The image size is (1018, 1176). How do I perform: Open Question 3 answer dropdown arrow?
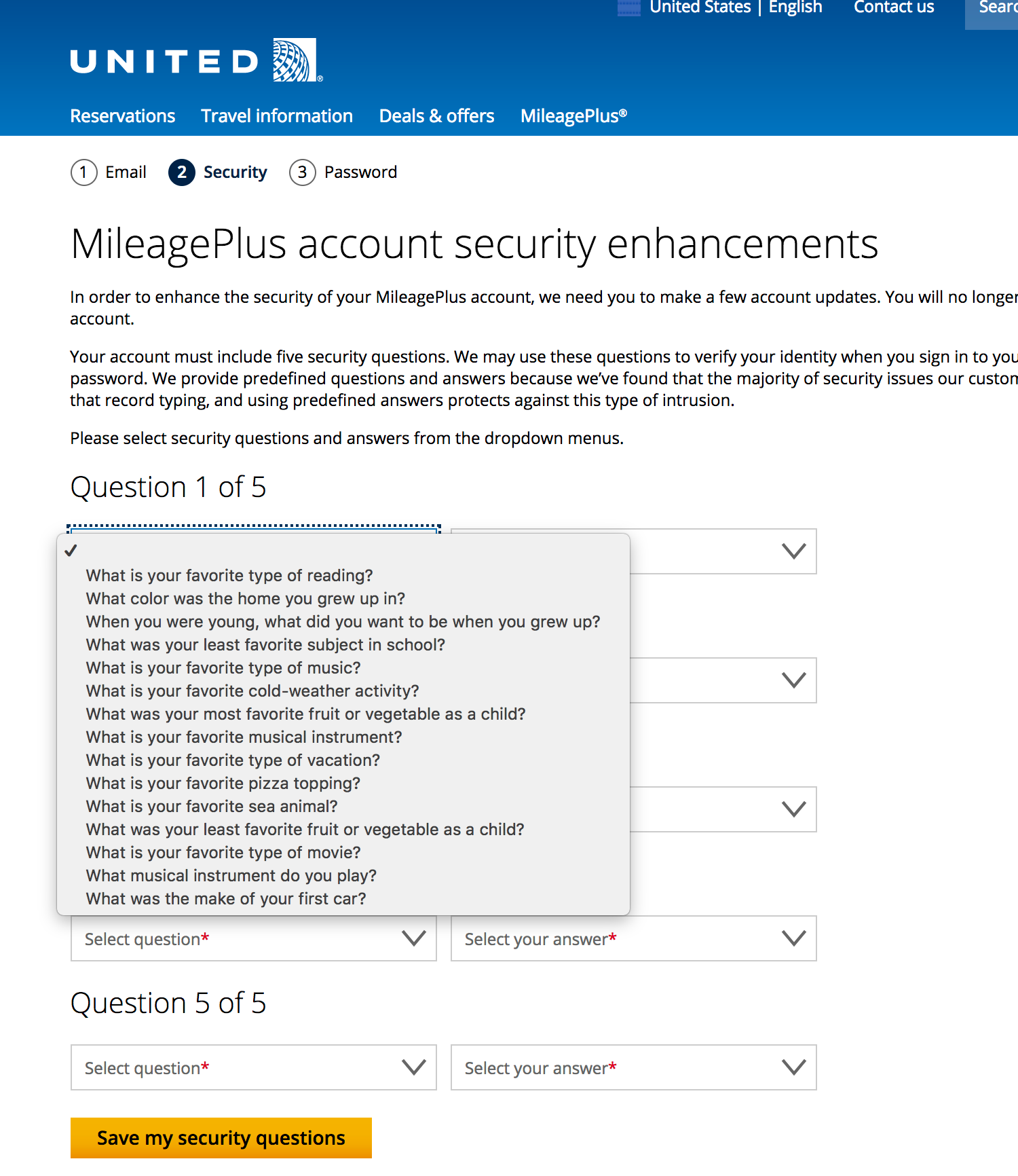[x=793, y=809]
